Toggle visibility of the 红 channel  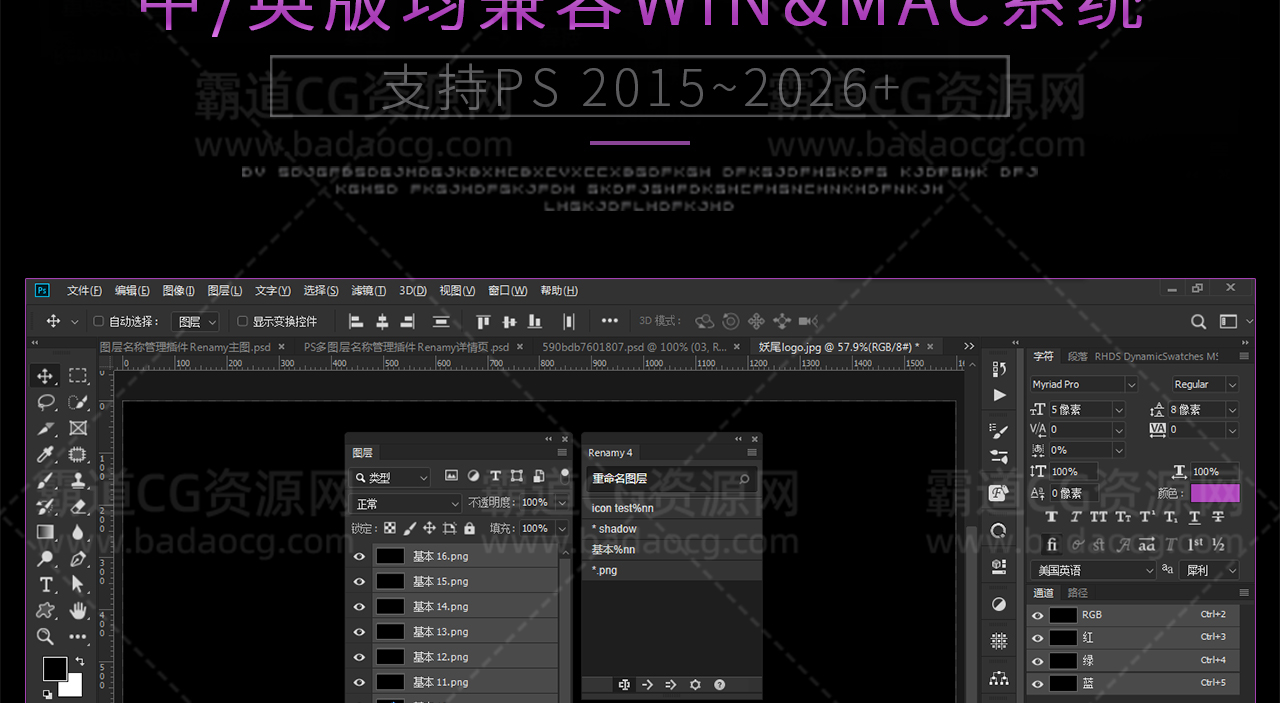coord(1038,638)
